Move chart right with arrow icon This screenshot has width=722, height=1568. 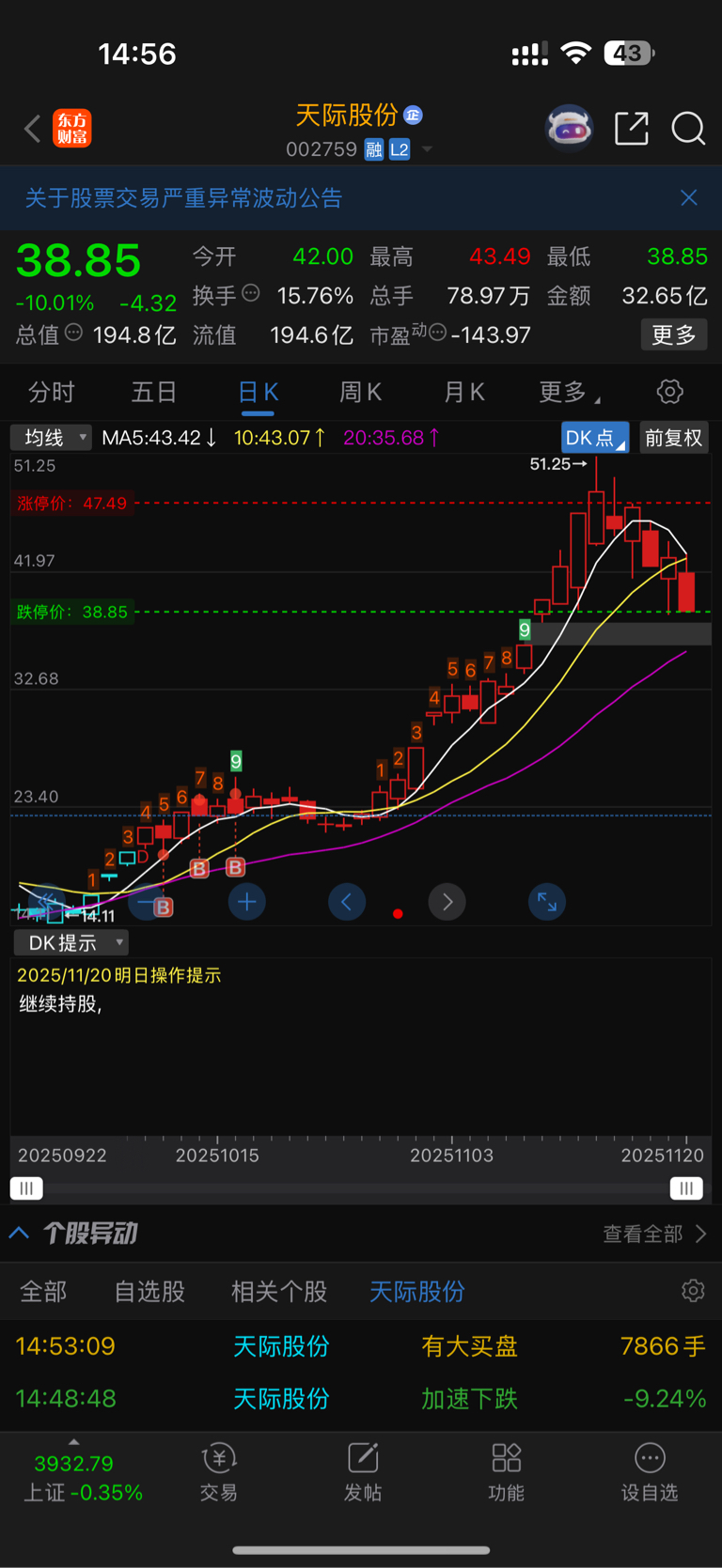(447, 903)
